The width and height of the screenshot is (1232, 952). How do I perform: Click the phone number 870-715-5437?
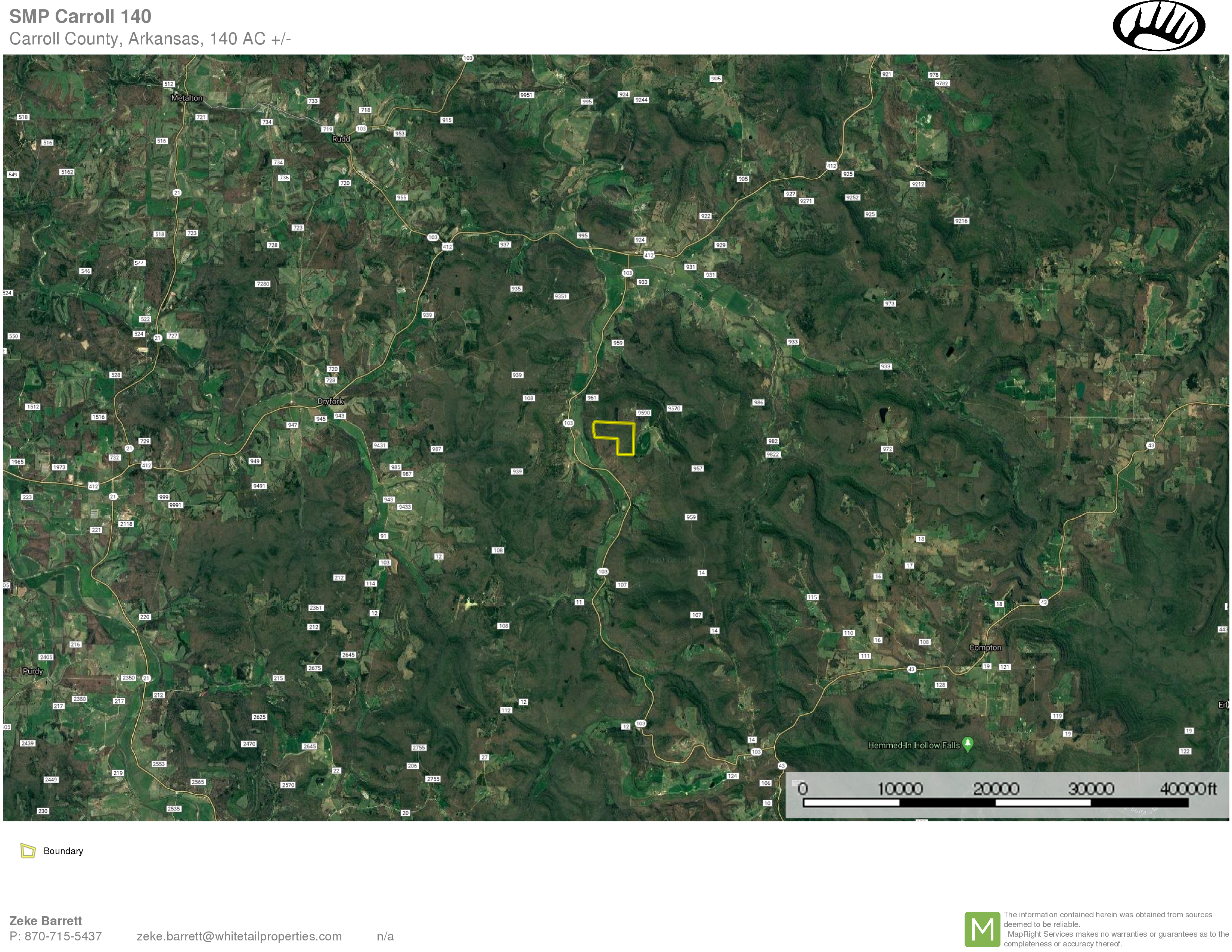pos(63,936)
